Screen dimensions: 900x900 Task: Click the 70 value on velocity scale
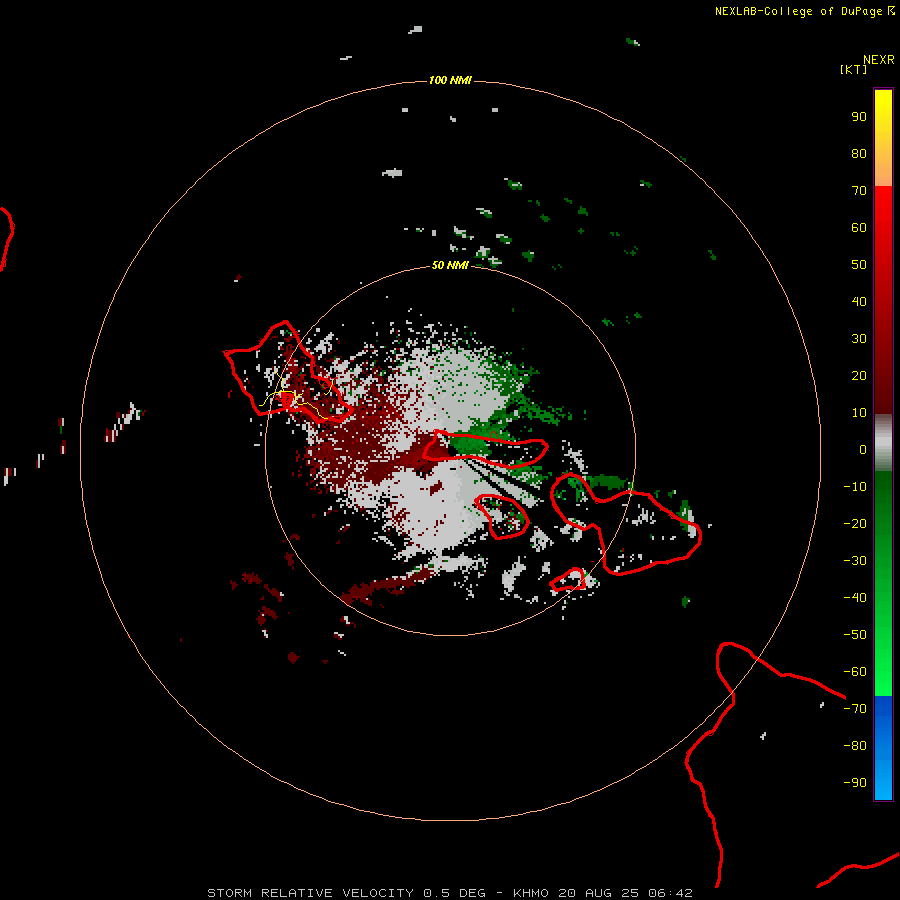click(x=859, y=191)
